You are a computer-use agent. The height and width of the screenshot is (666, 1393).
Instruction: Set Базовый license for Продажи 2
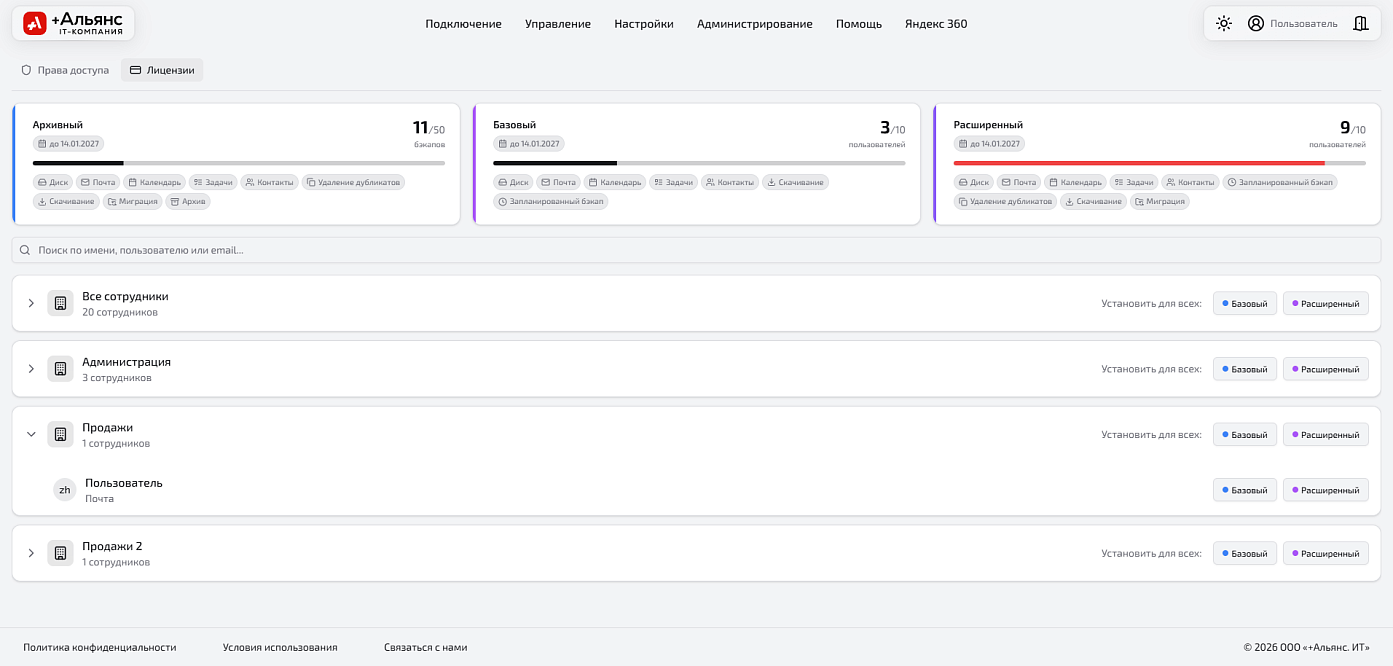[x=1245, y=553]
